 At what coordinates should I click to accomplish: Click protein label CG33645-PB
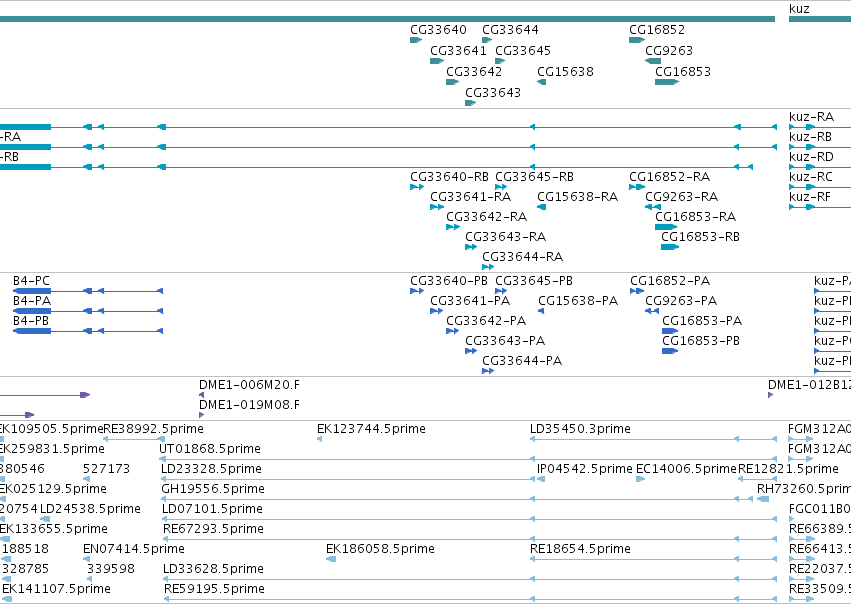(x=534, y=281)
